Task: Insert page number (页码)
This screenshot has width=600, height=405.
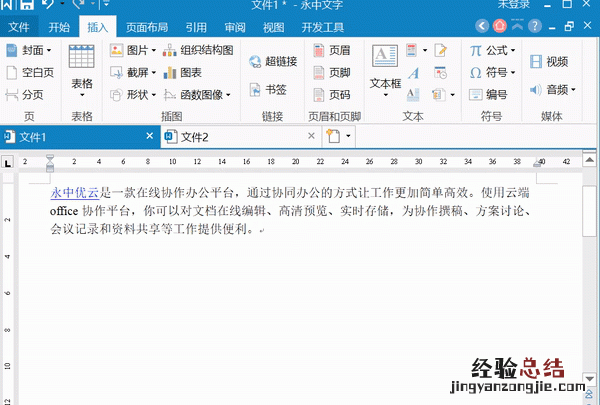Action: [x=331, y=95]
